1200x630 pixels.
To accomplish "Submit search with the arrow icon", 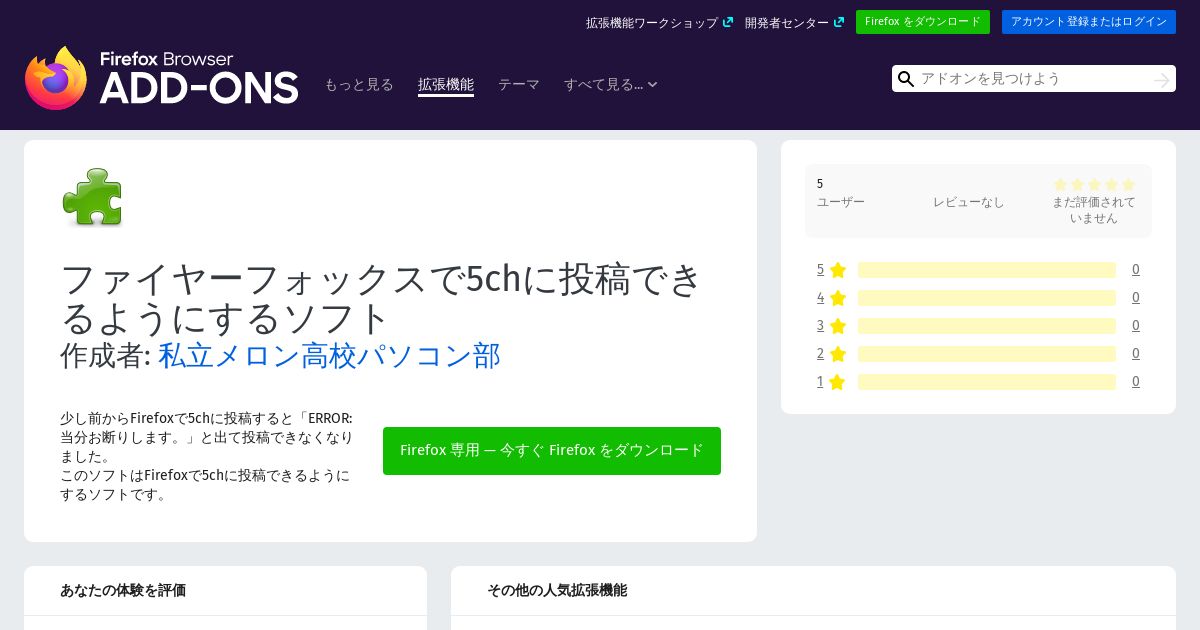I will tap(1161, 79).
